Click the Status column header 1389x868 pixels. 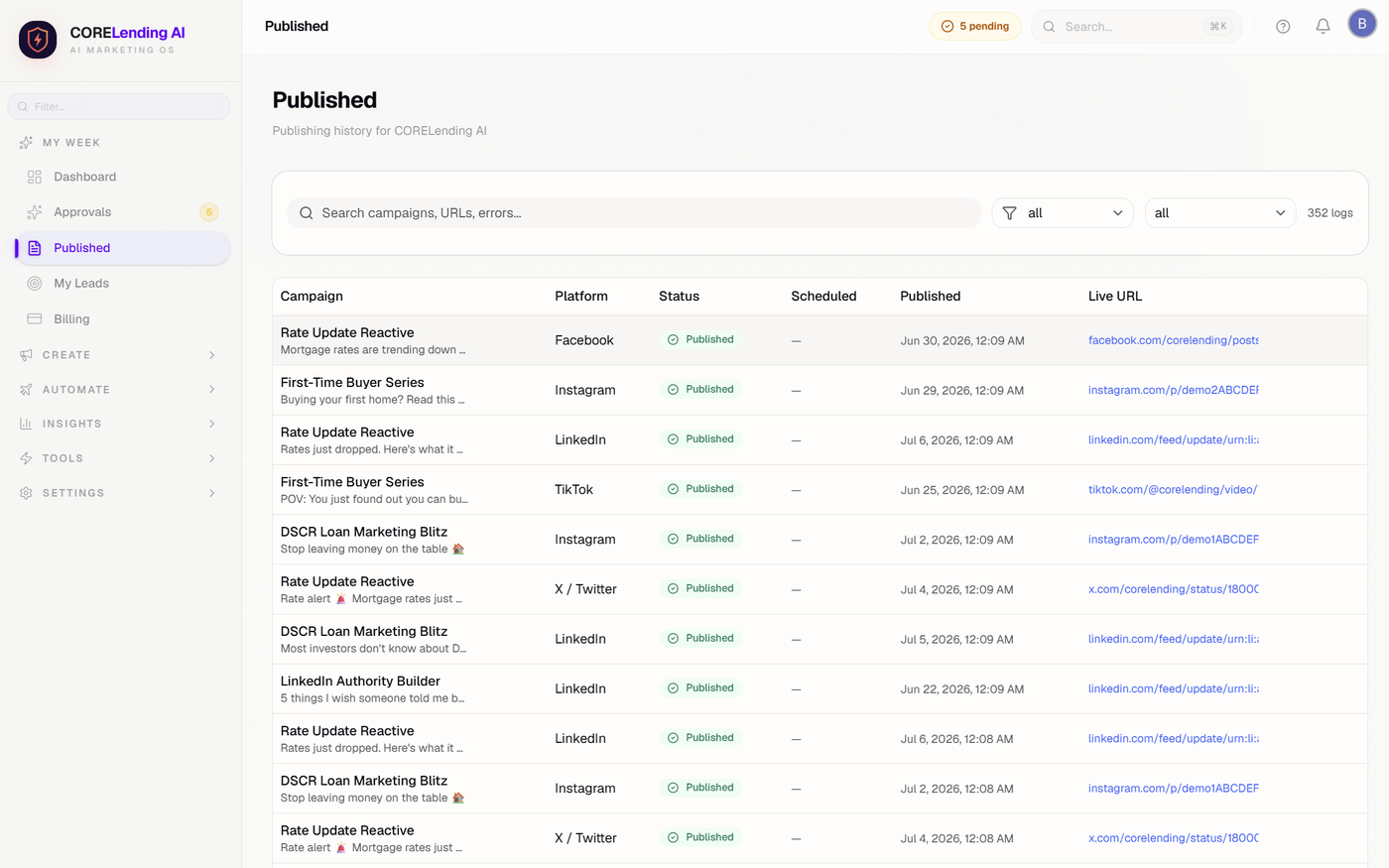[x=679, y=296]
